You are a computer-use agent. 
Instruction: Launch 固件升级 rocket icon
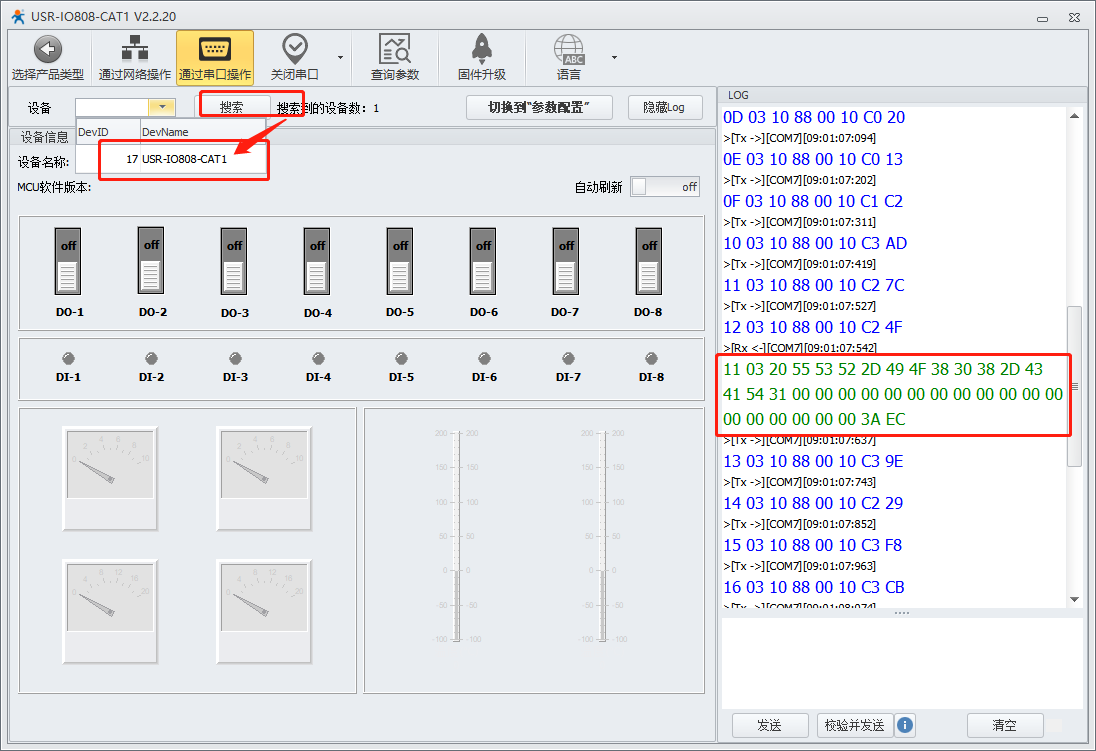pyautogui.click(x=482, y=49)
